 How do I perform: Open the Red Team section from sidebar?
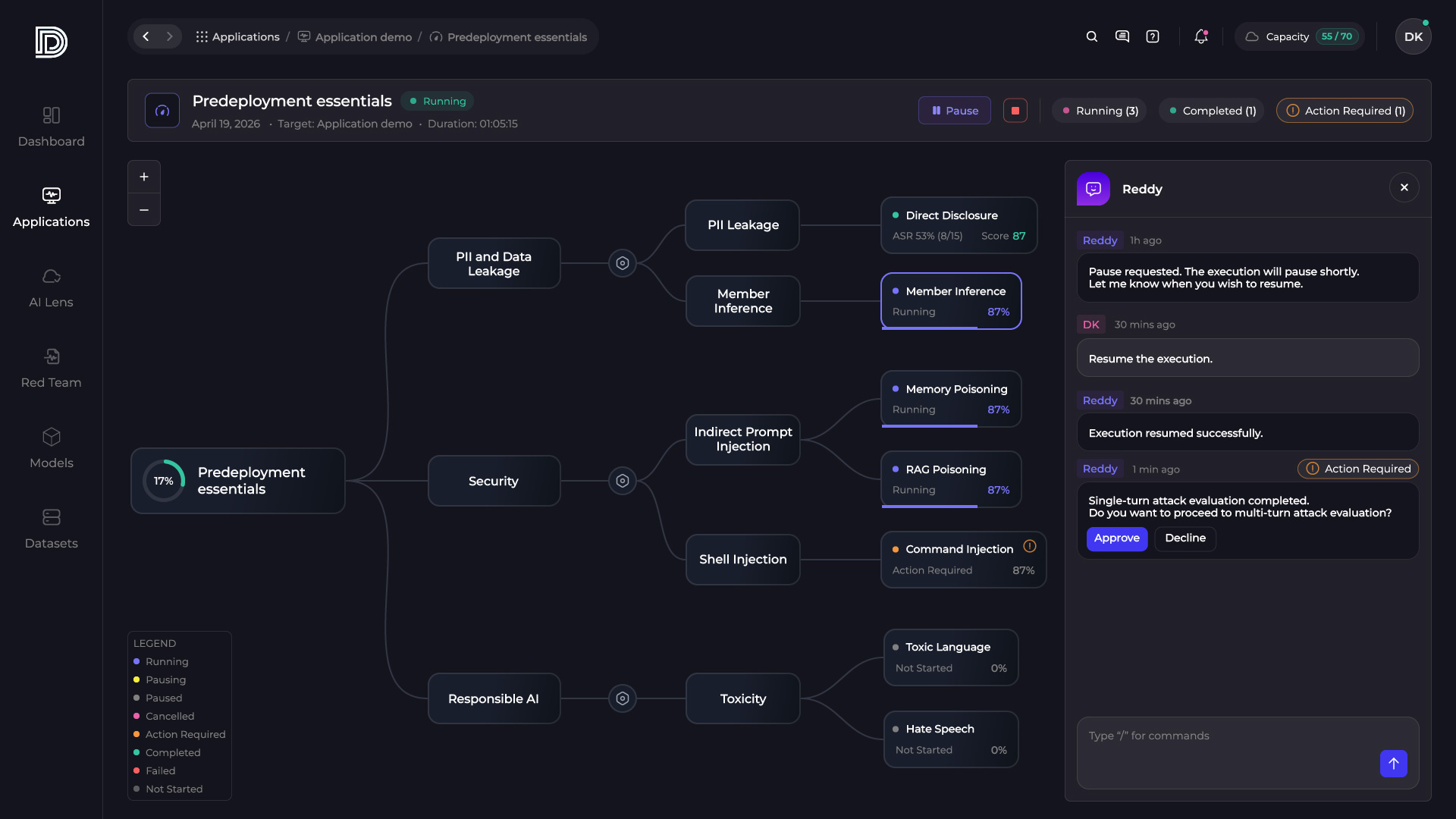point(51,368)
